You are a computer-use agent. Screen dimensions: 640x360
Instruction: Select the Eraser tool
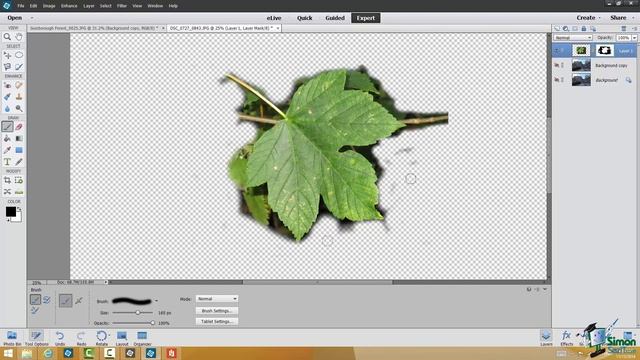click(x=19, y=127)
